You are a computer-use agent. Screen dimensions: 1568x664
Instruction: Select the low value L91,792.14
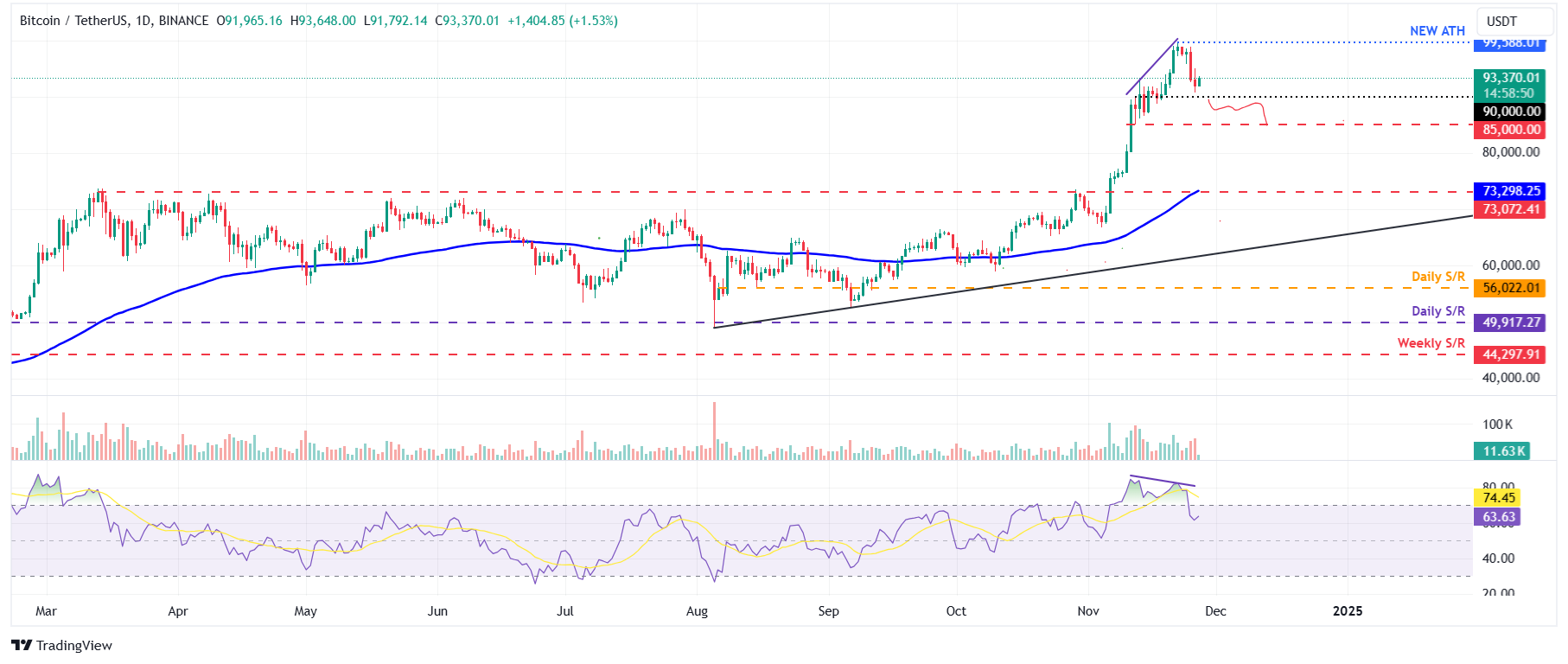[395, 21]
